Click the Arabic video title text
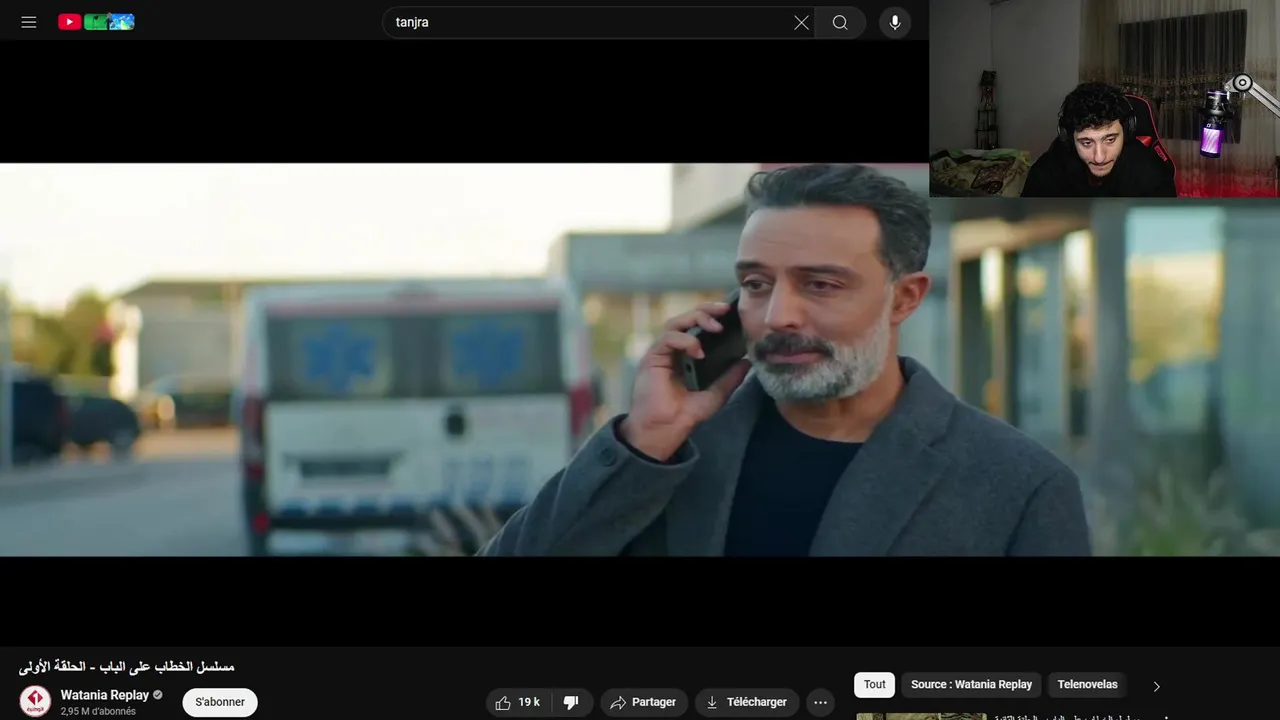The image size is (1280, 720). click(x=126, y=666)
